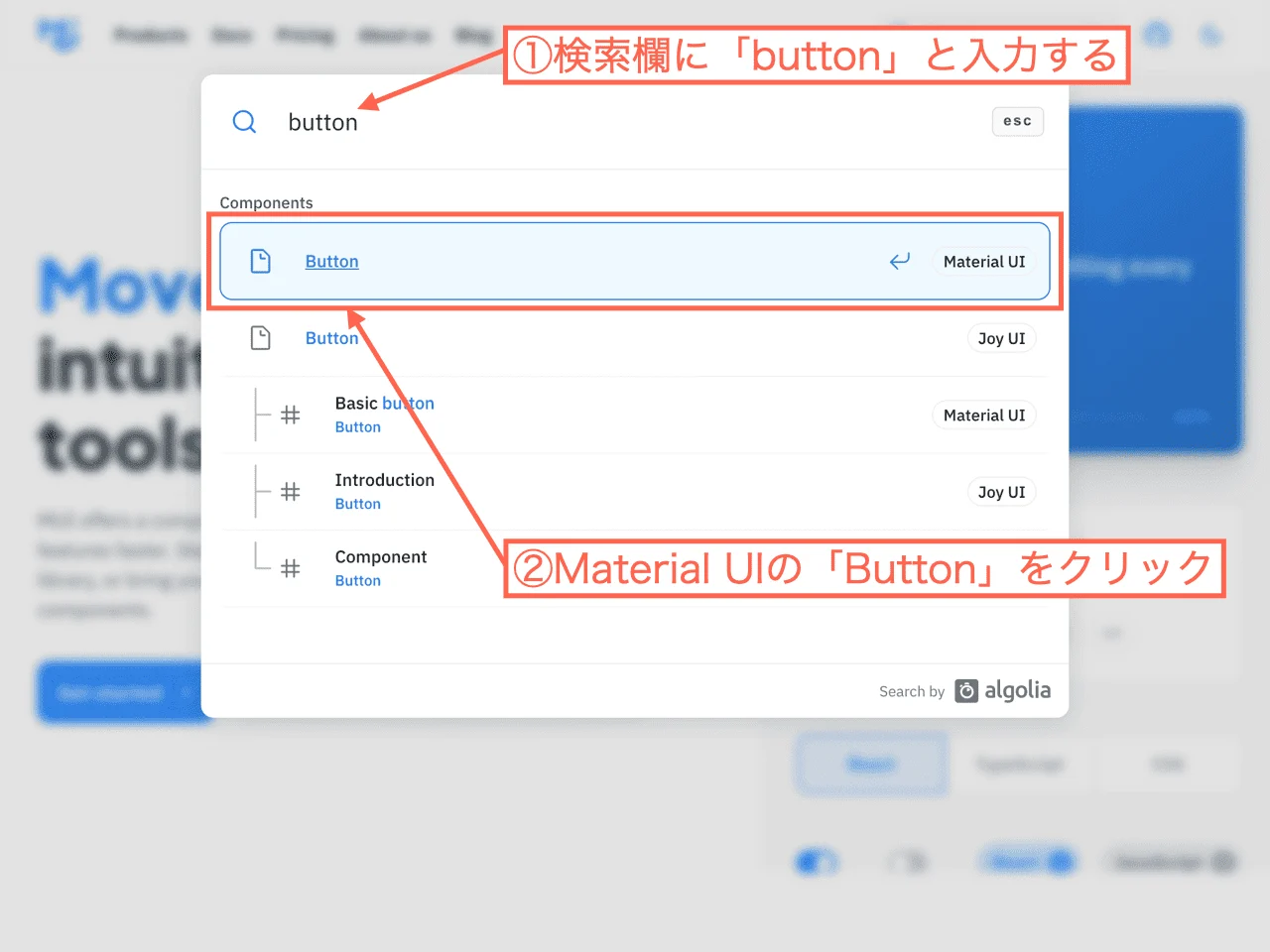Click the document icon beside the Material UI Button result
The image size is (1270, 952).
coord(261,260)
